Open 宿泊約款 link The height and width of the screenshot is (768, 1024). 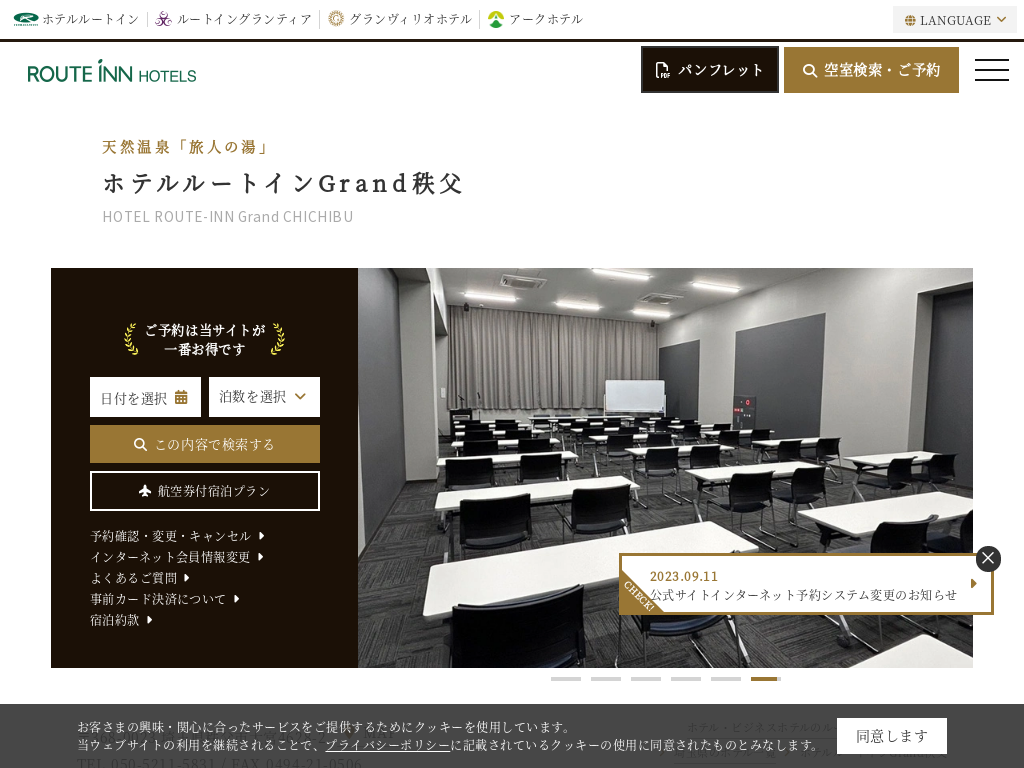(121, 620)
